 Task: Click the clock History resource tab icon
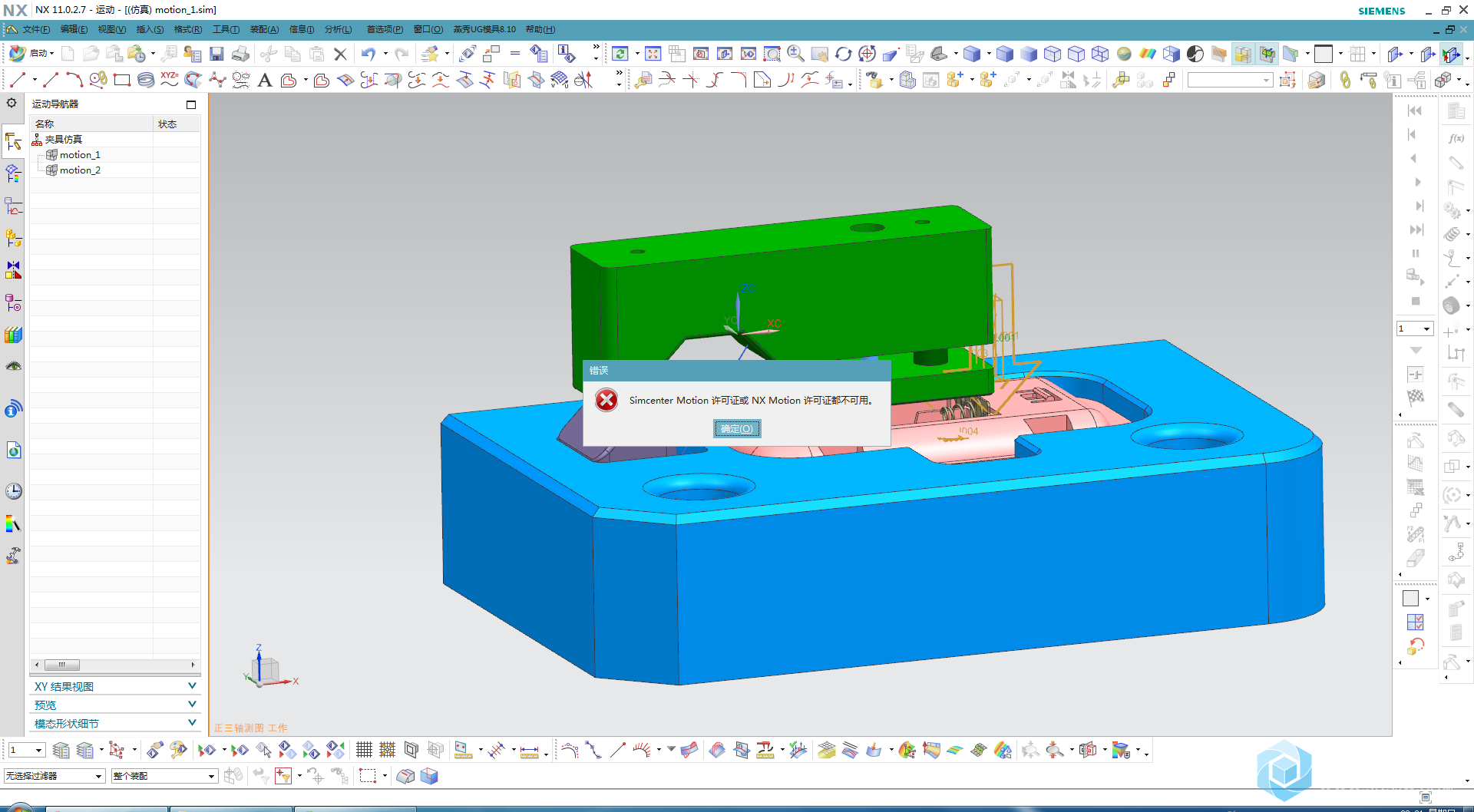[14, 491]
